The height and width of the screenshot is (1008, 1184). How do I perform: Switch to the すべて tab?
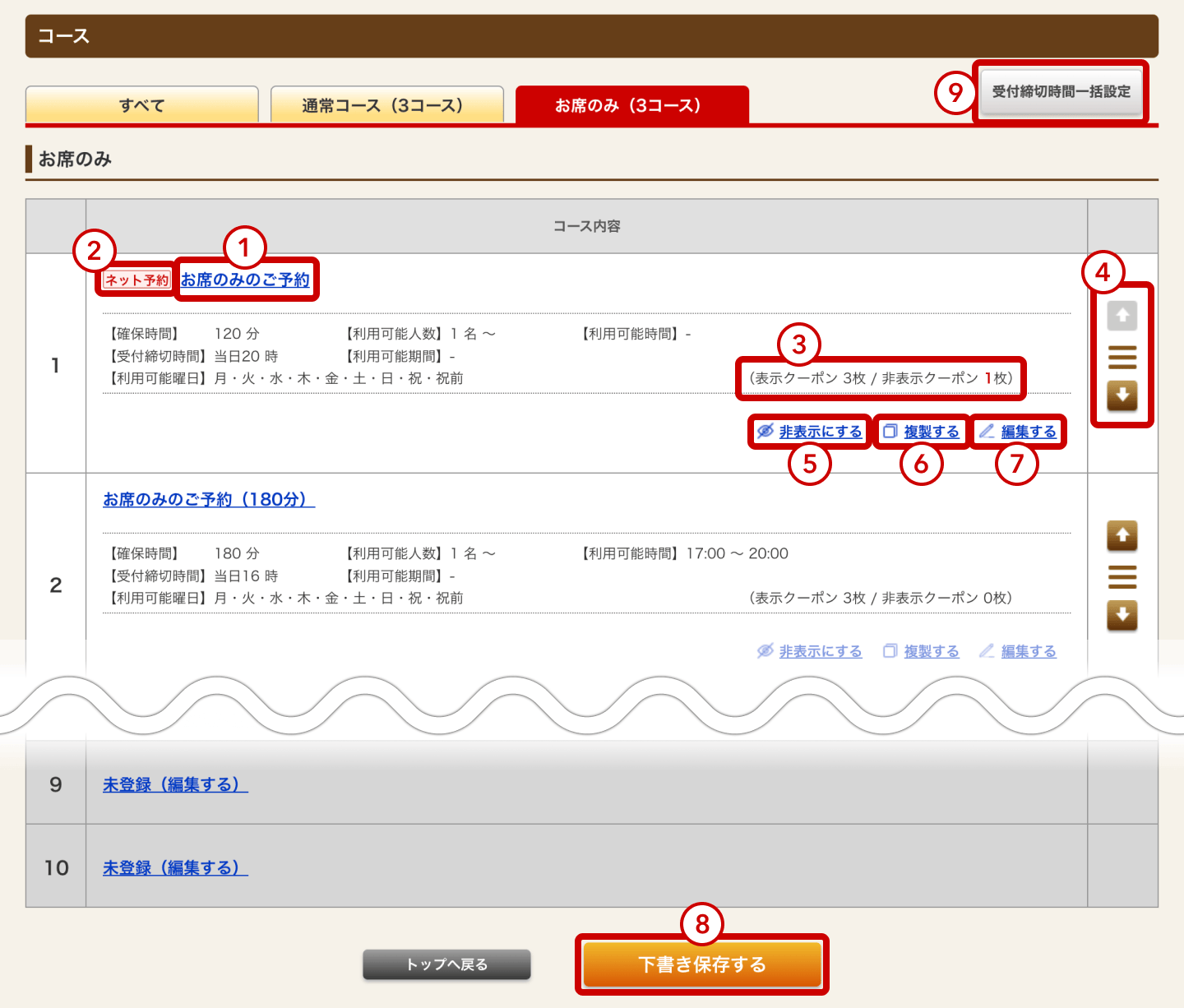pyautogui.click(x=142, y=105)
